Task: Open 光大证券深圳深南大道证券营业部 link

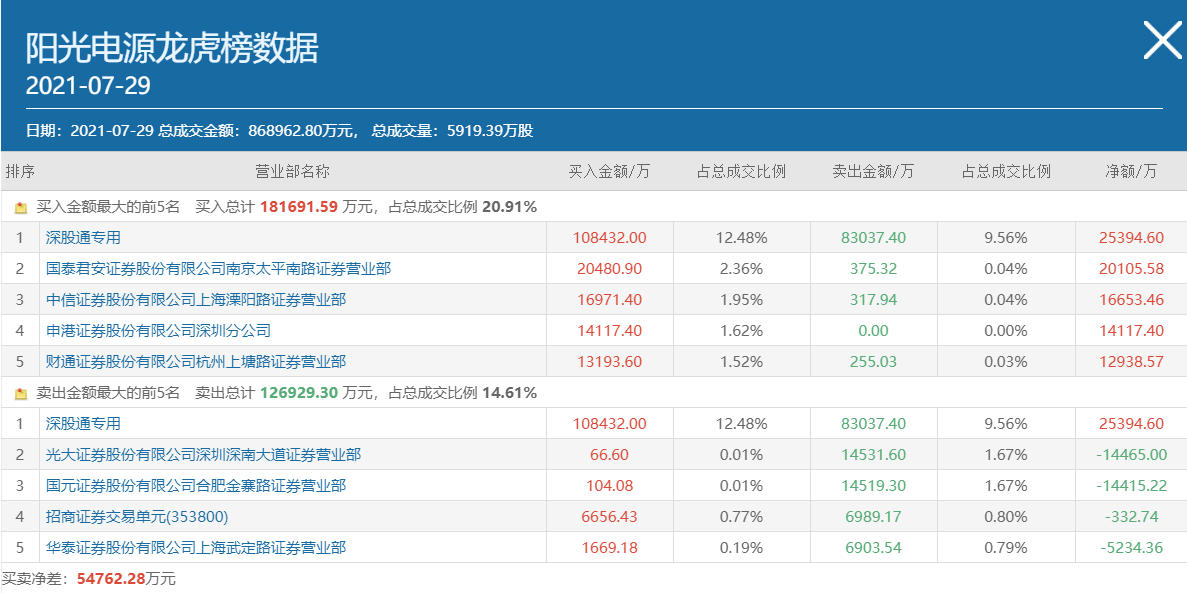Action: tap(203, 455)
